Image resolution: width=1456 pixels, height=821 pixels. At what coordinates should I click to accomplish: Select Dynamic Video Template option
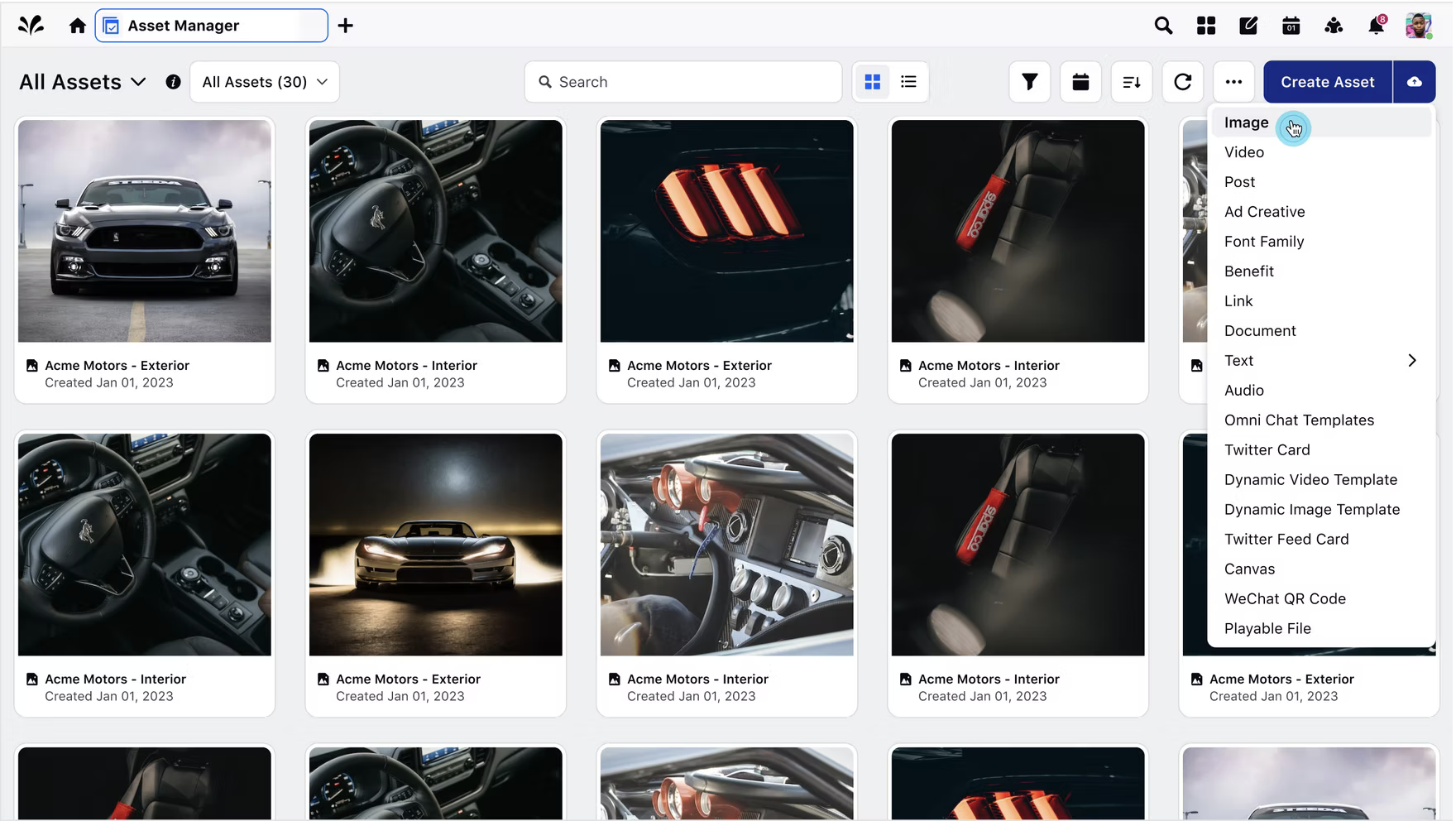click(x=1321, y=480)
